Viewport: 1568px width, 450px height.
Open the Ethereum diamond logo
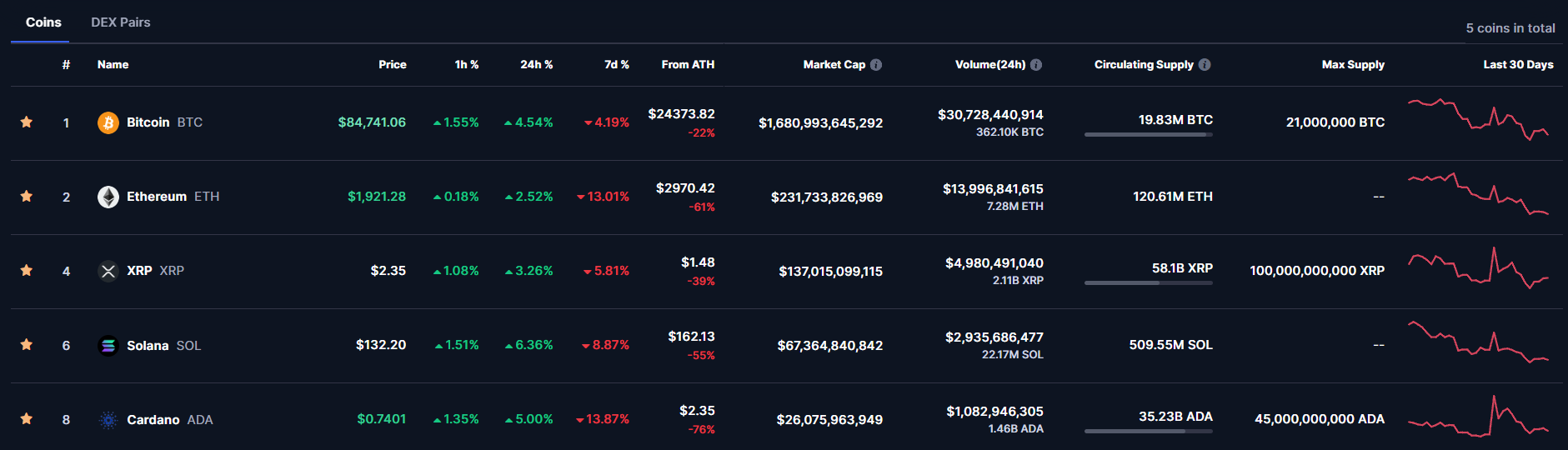click(x=108, y=197)
